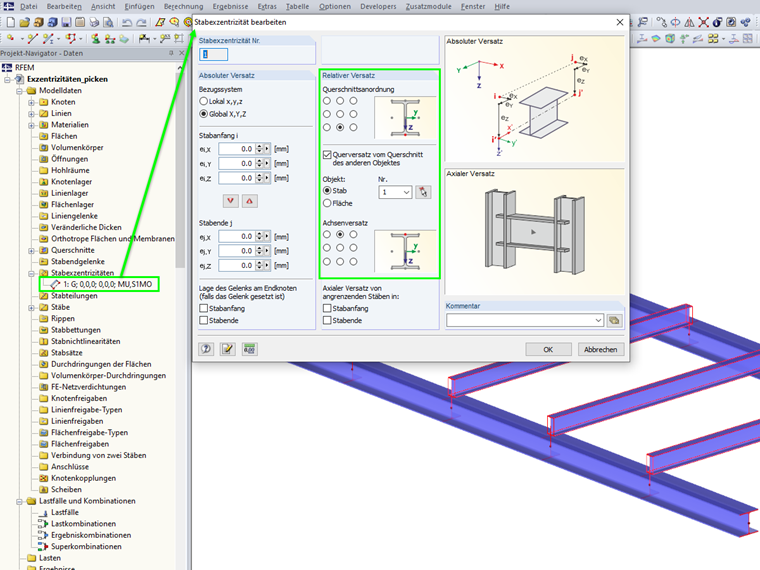Image resolution: width=760 pixels, height=570 pixels.
Task: Click the Abbrechen button
Action: click(x=601, y=349)
